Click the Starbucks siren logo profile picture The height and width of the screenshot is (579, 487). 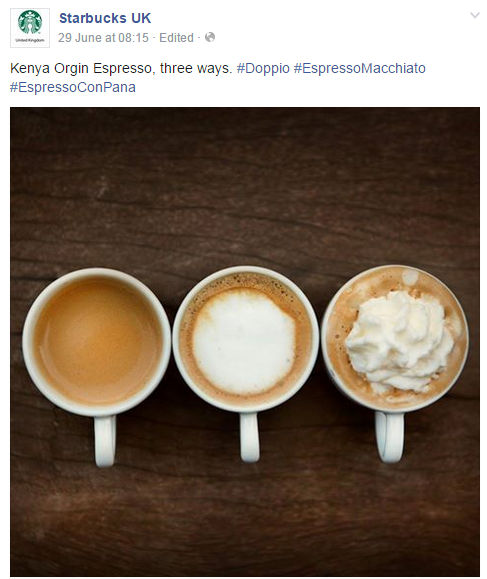tap(30, 28)
